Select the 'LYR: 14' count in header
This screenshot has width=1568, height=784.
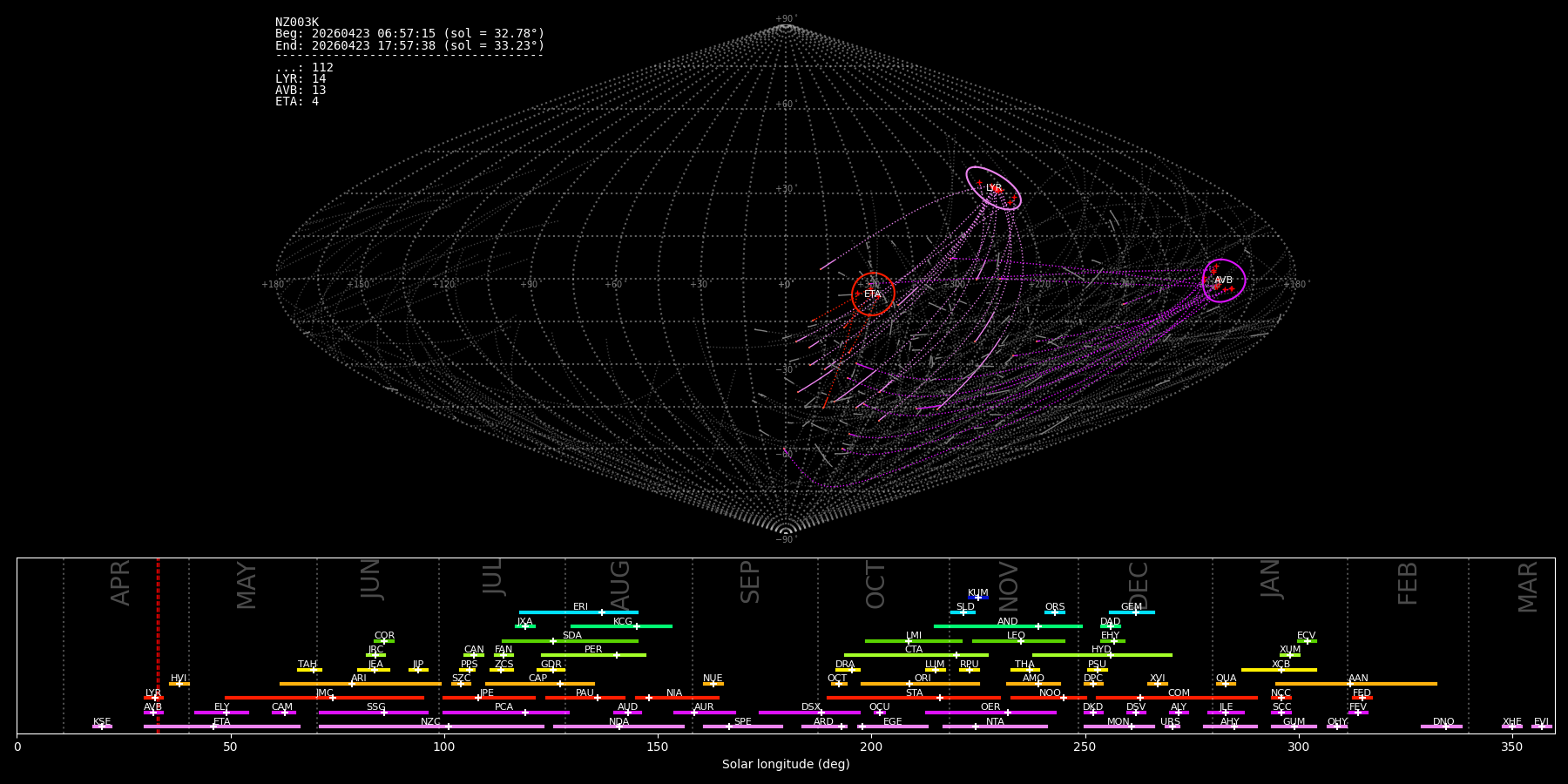coord(301,79)
